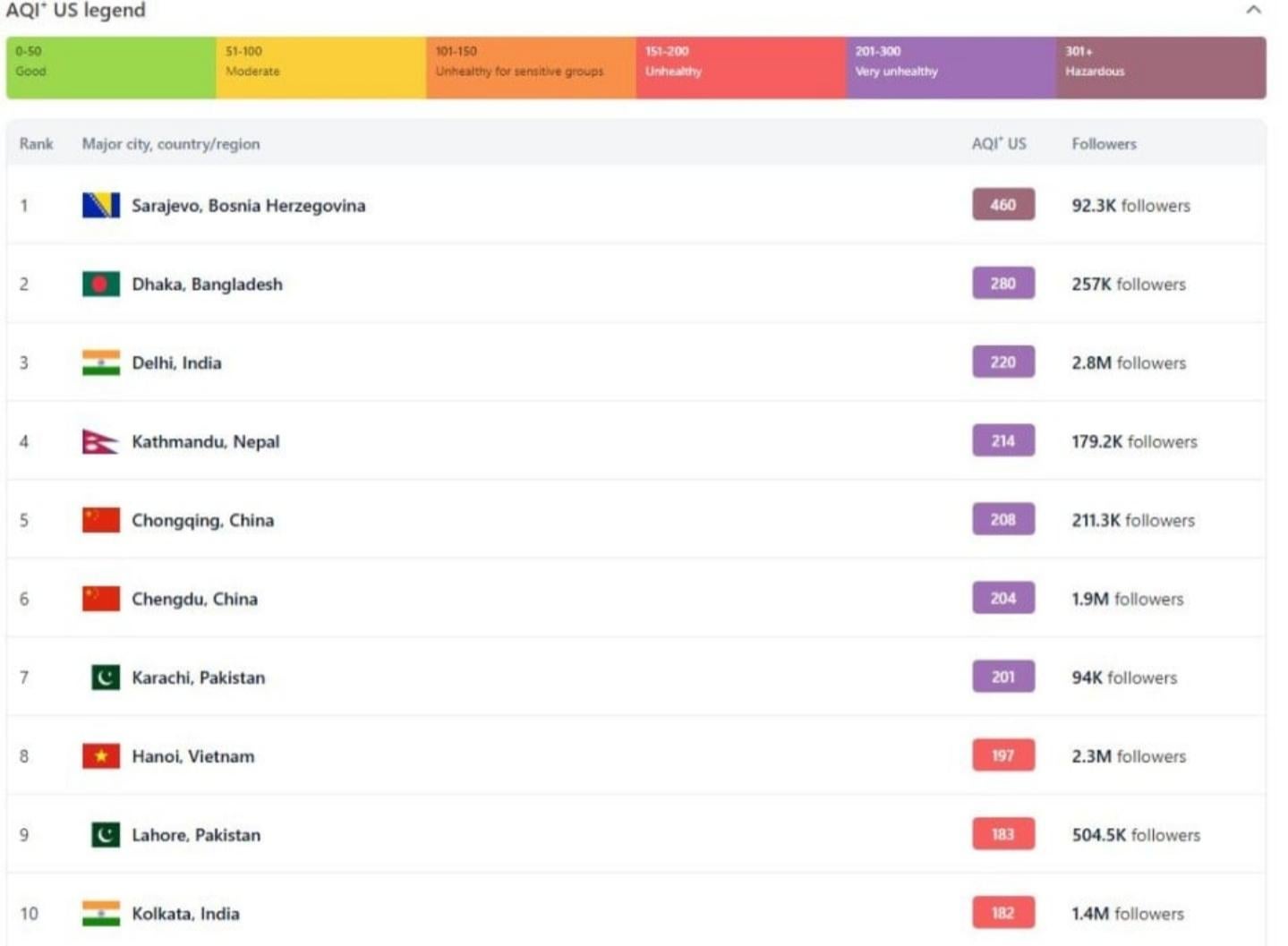Click the 460 AQI badge for Sarajevo
The width and height of the screenshot is (1288, 946).
pyautogui.click(x=1002, y=205)
